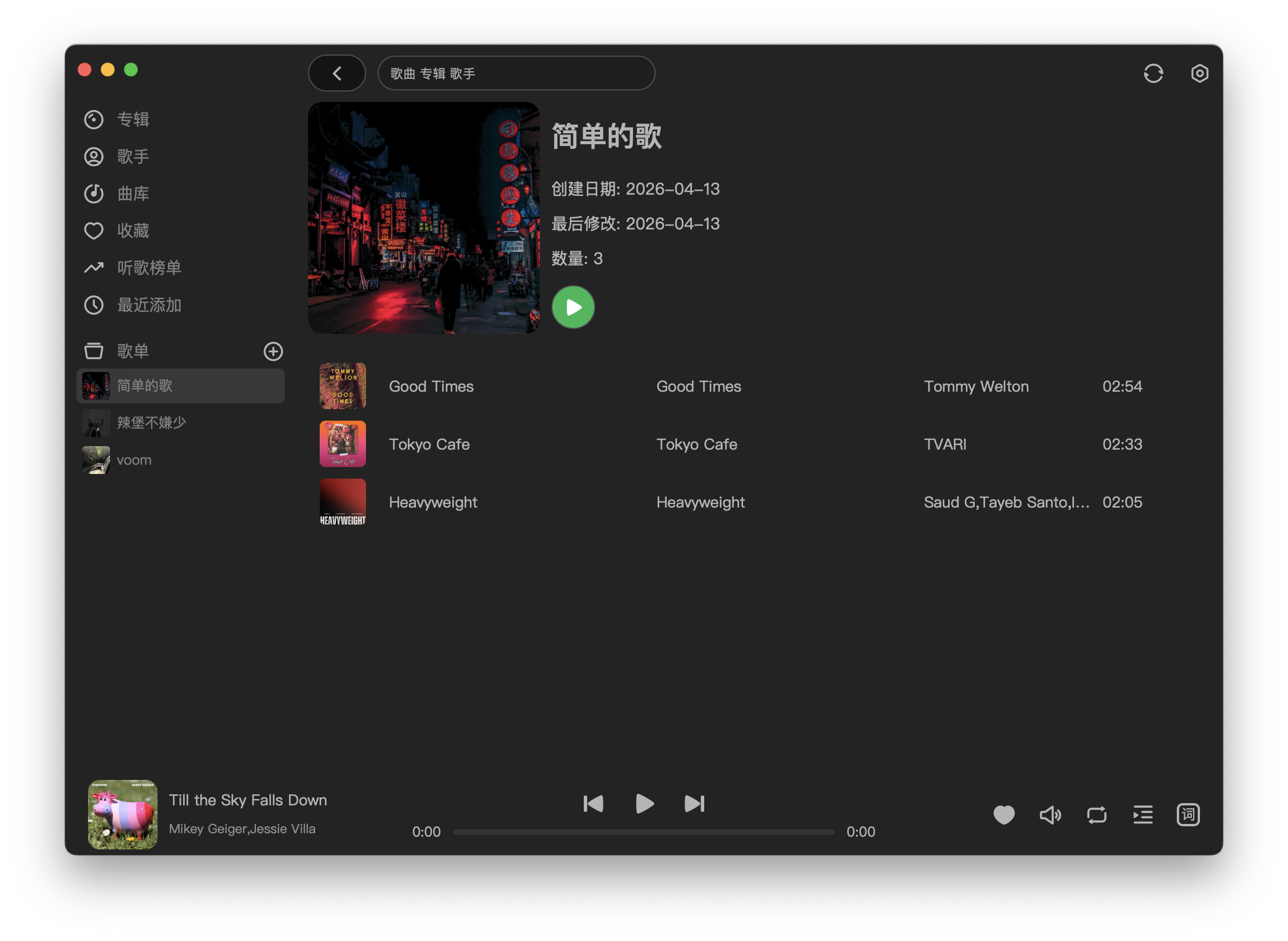Add a new playlist with plus icon
Screen dimensions: 1288x941
(273, 351)
